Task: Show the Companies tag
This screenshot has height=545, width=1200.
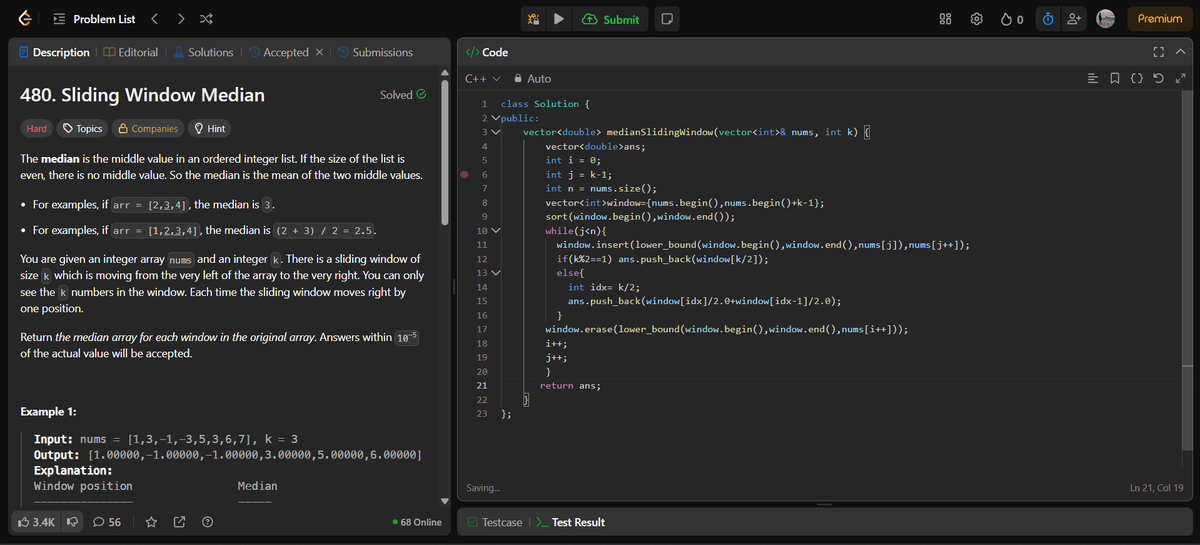Action: [x=148, y=128]
